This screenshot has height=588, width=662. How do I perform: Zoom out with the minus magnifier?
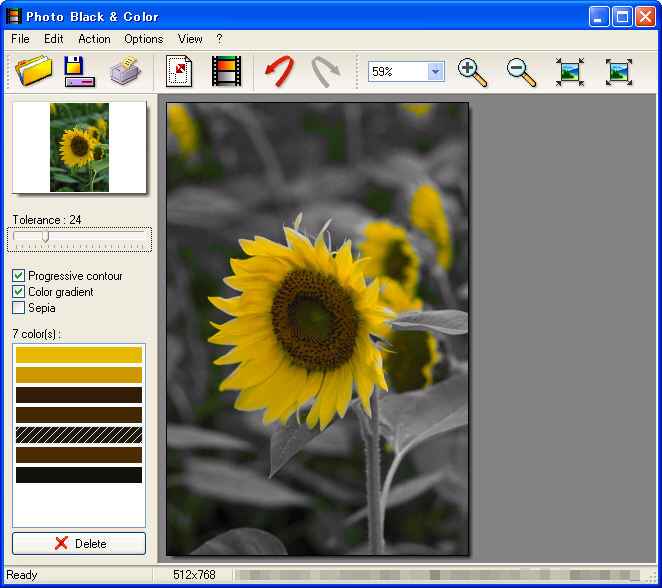521,73
